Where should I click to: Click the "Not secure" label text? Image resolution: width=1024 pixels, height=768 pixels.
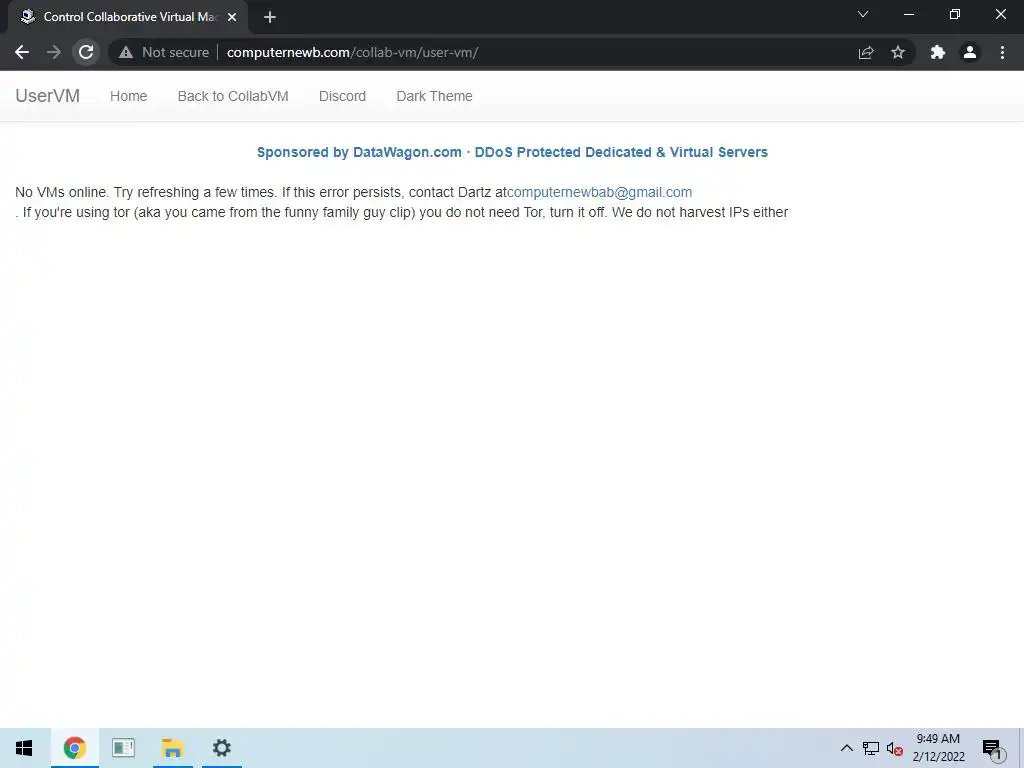(176, 52)
